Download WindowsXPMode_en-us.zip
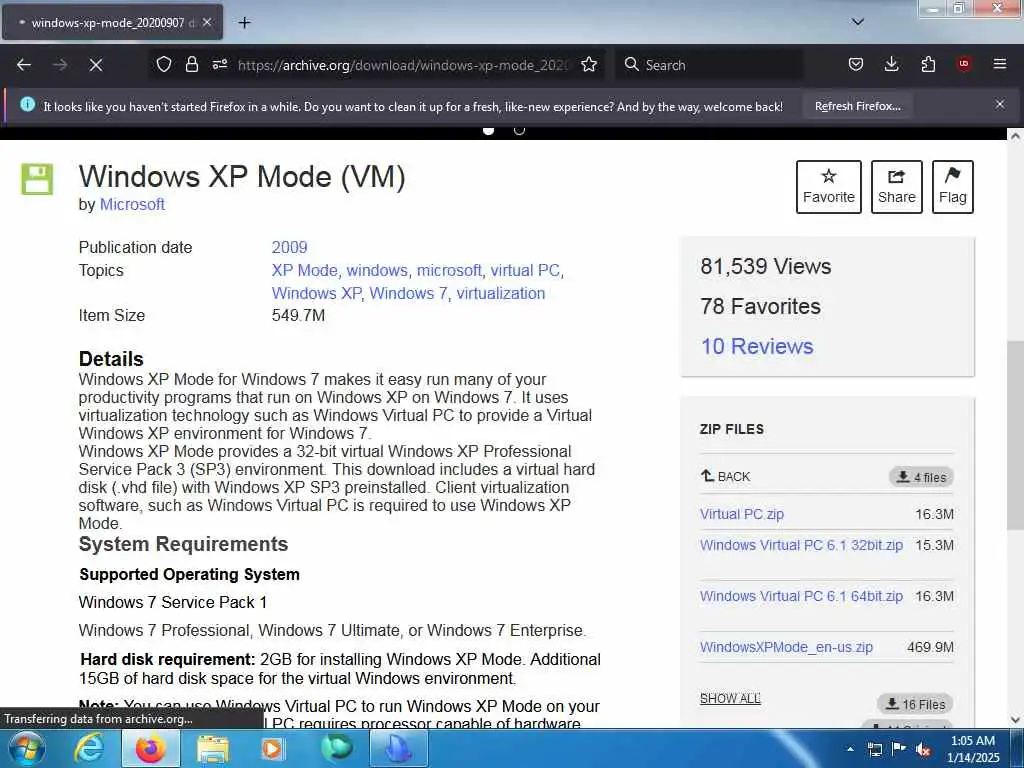 (786, 647)
